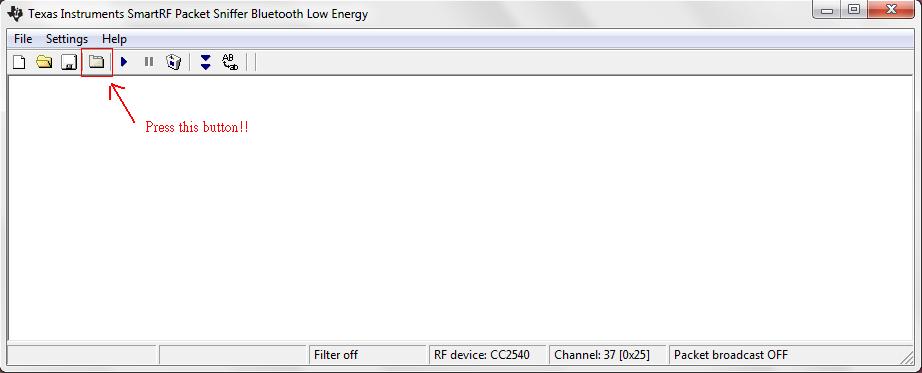Toggle auto-scroll with the double down arrows icon

205,62
